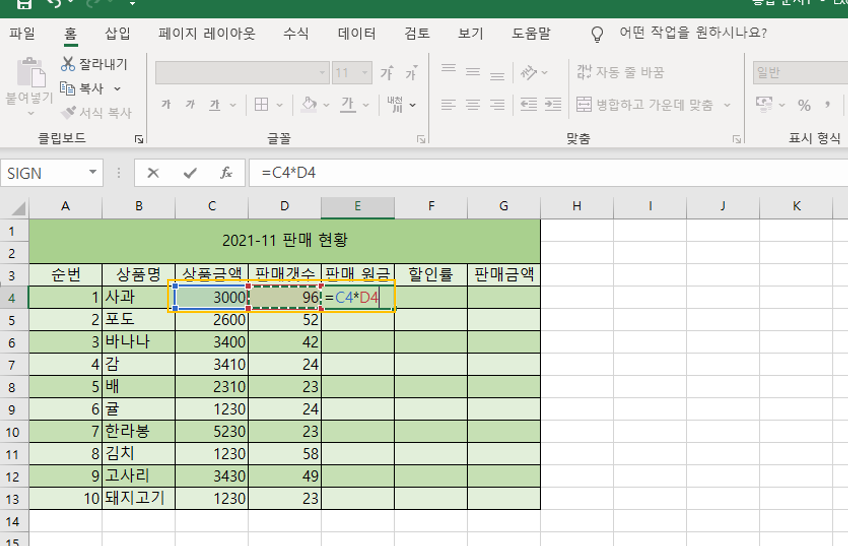Open font color dropdown arrow
This screenshot has height=546, width=848.
pyautogui.click(x=366, y=105)
